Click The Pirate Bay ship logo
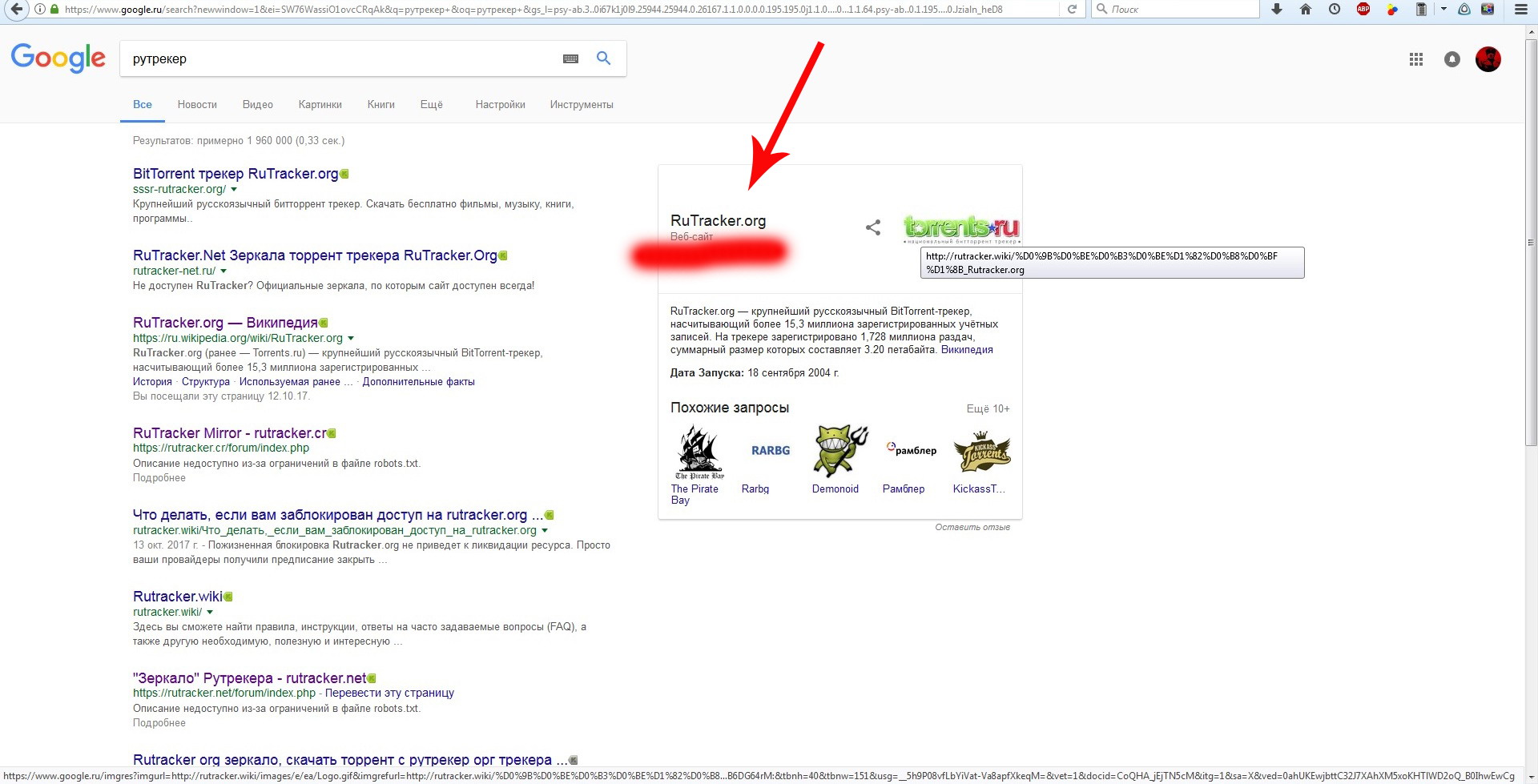Image resolution: width=1538 pixels, height=784 pixels. click(699, 452)
